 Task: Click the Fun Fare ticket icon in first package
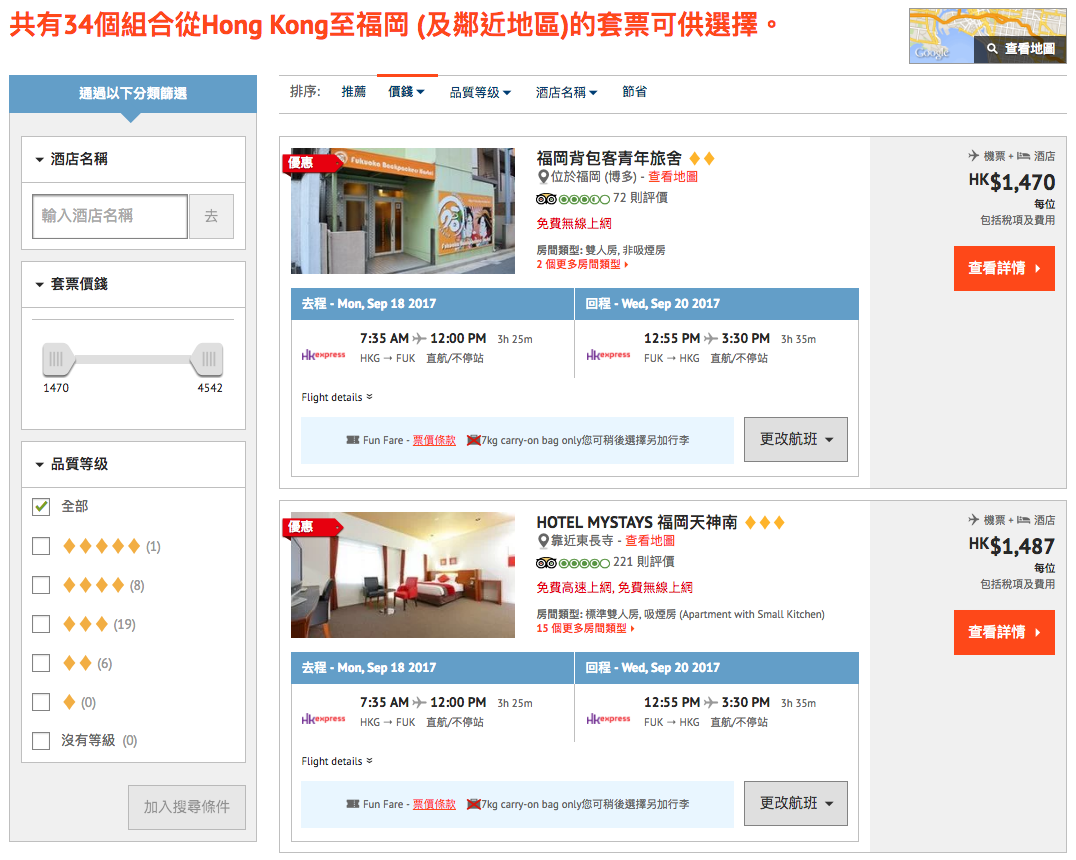click(x=353, y=440)
